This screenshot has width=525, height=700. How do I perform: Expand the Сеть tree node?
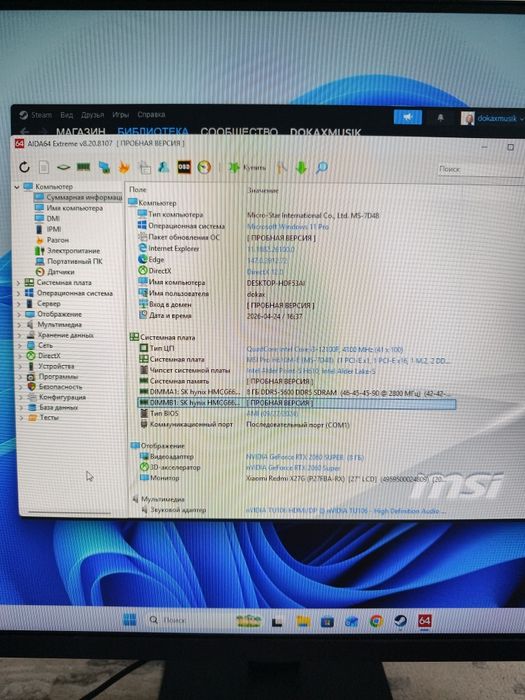pos(19,346)
